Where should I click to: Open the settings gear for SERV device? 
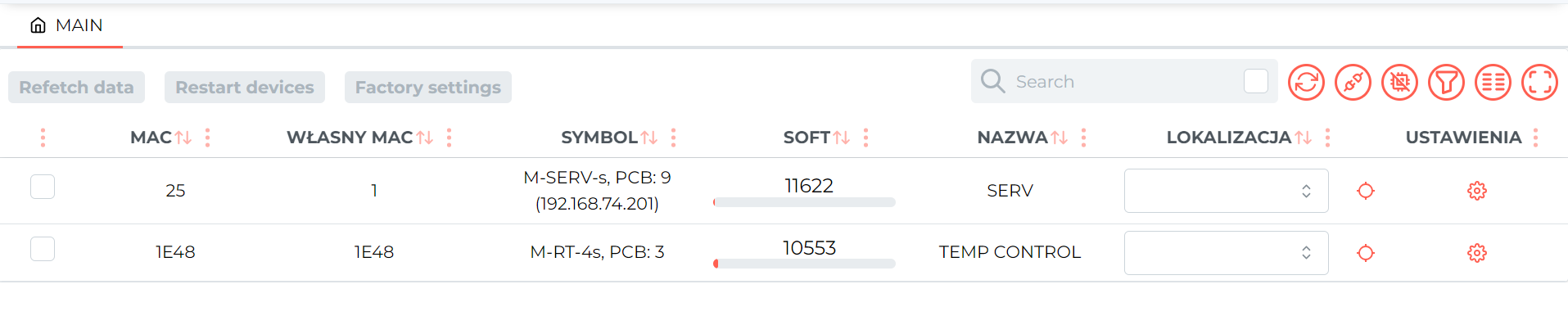coord(1476,191)
